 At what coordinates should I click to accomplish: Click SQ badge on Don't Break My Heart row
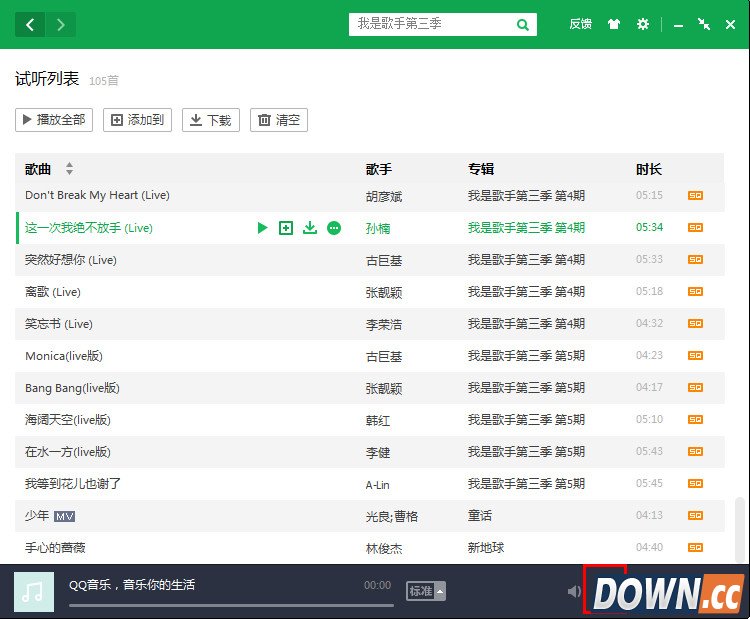coord(695,195)
